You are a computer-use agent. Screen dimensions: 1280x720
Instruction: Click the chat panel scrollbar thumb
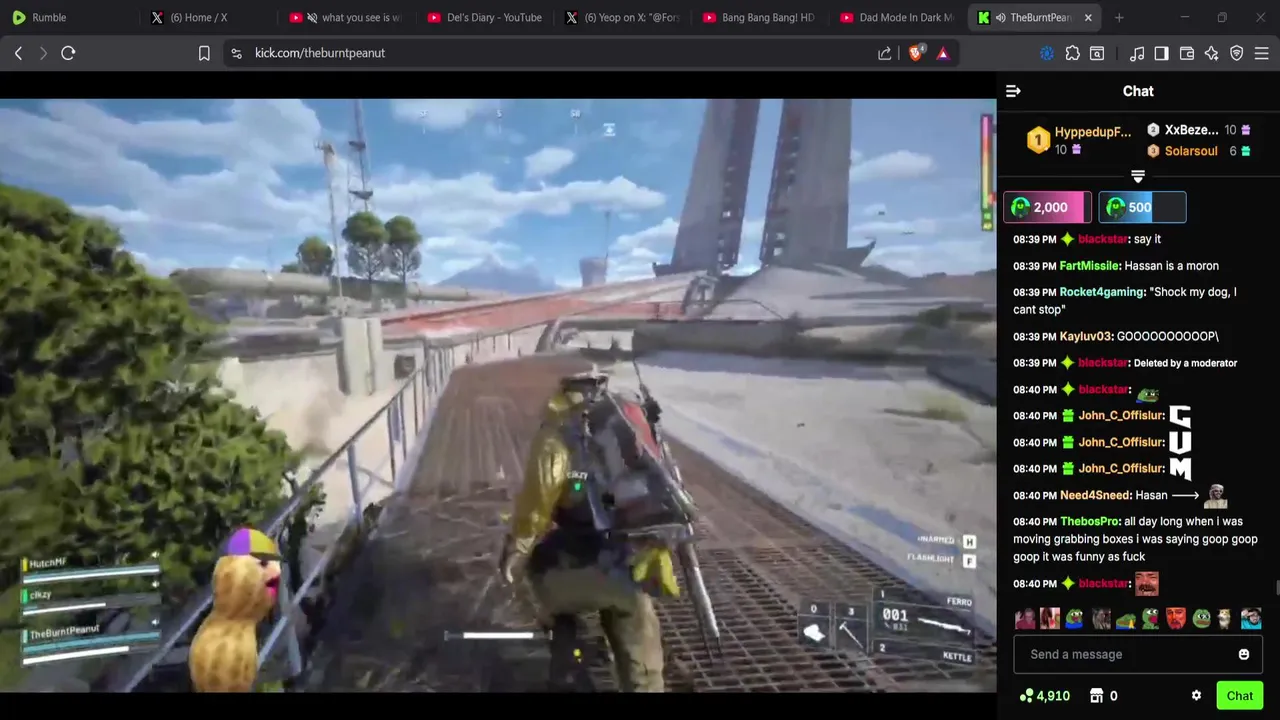[x=1276, y=588]
